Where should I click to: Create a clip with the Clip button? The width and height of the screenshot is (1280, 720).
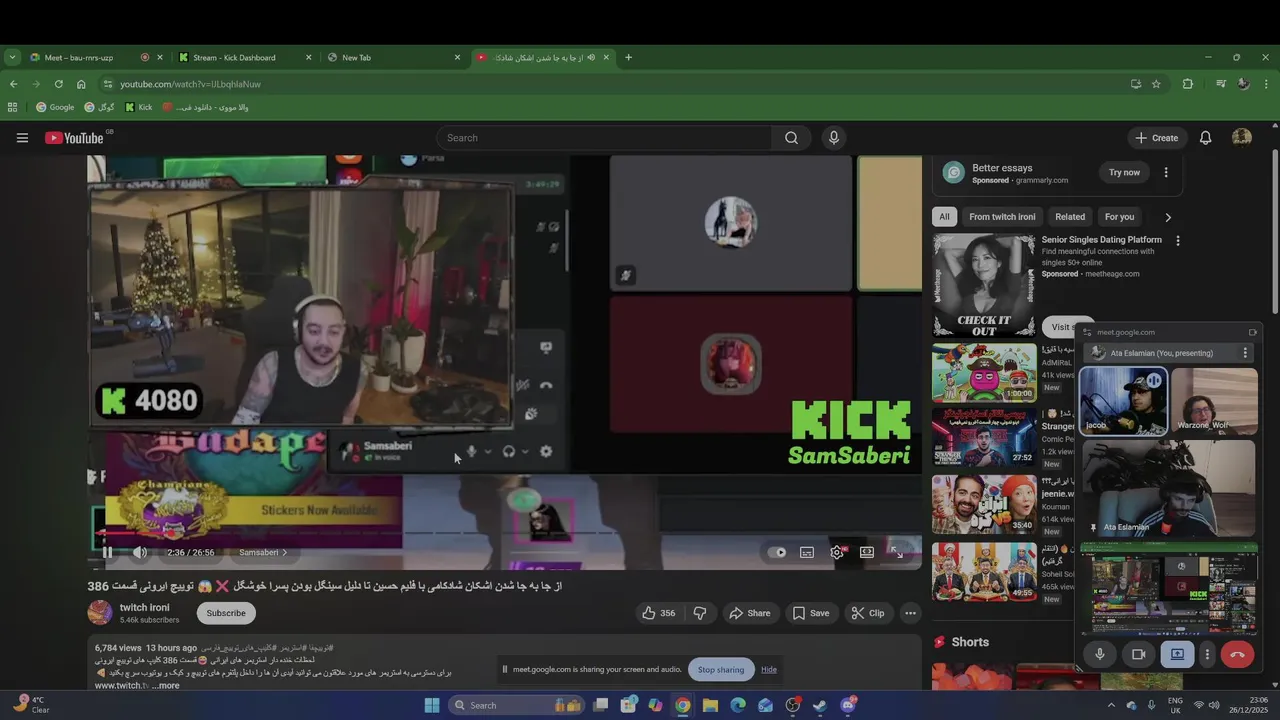[867, 613]
